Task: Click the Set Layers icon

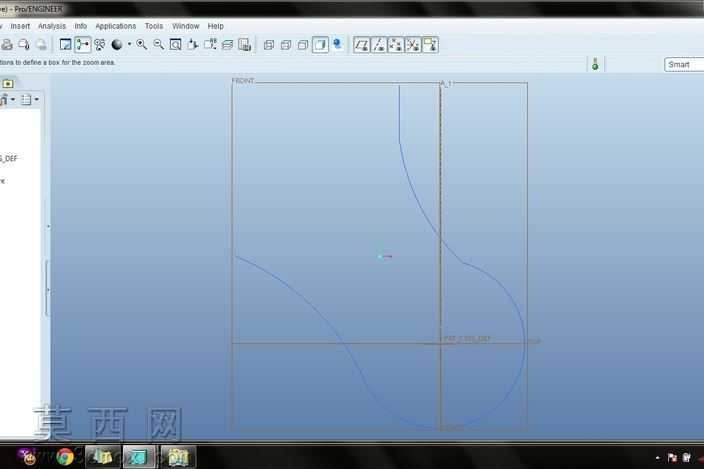Action: click(228, 44)
